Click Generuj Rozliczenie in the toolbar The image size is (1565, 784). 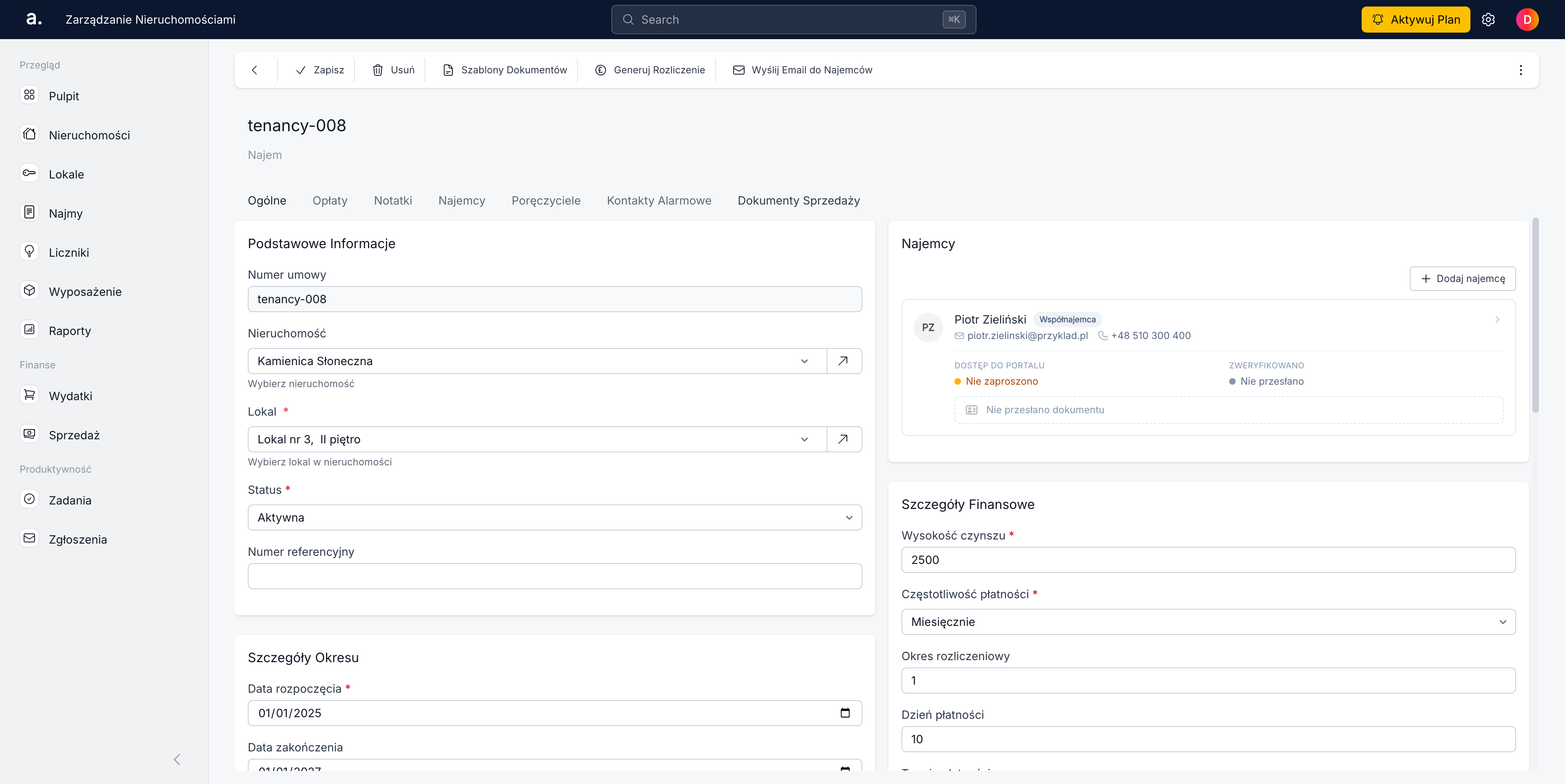click(650, 70)
